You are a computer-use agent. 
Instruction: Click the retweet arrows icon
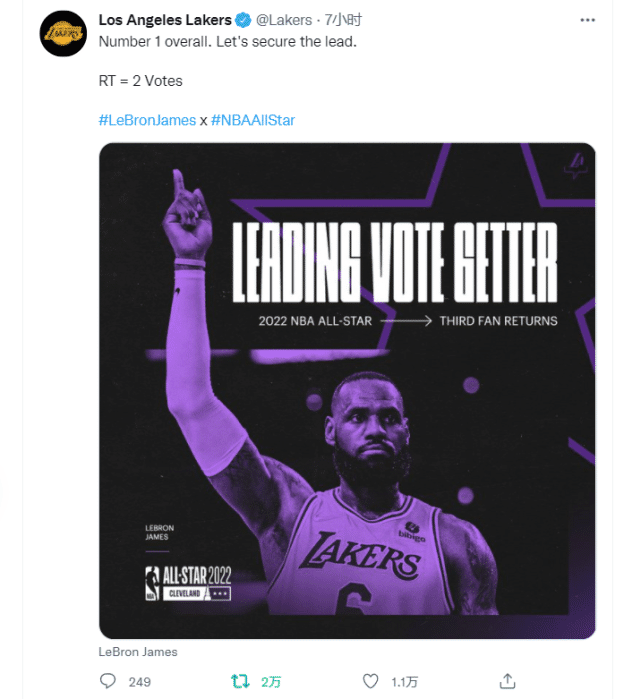[x=240, y=681]
